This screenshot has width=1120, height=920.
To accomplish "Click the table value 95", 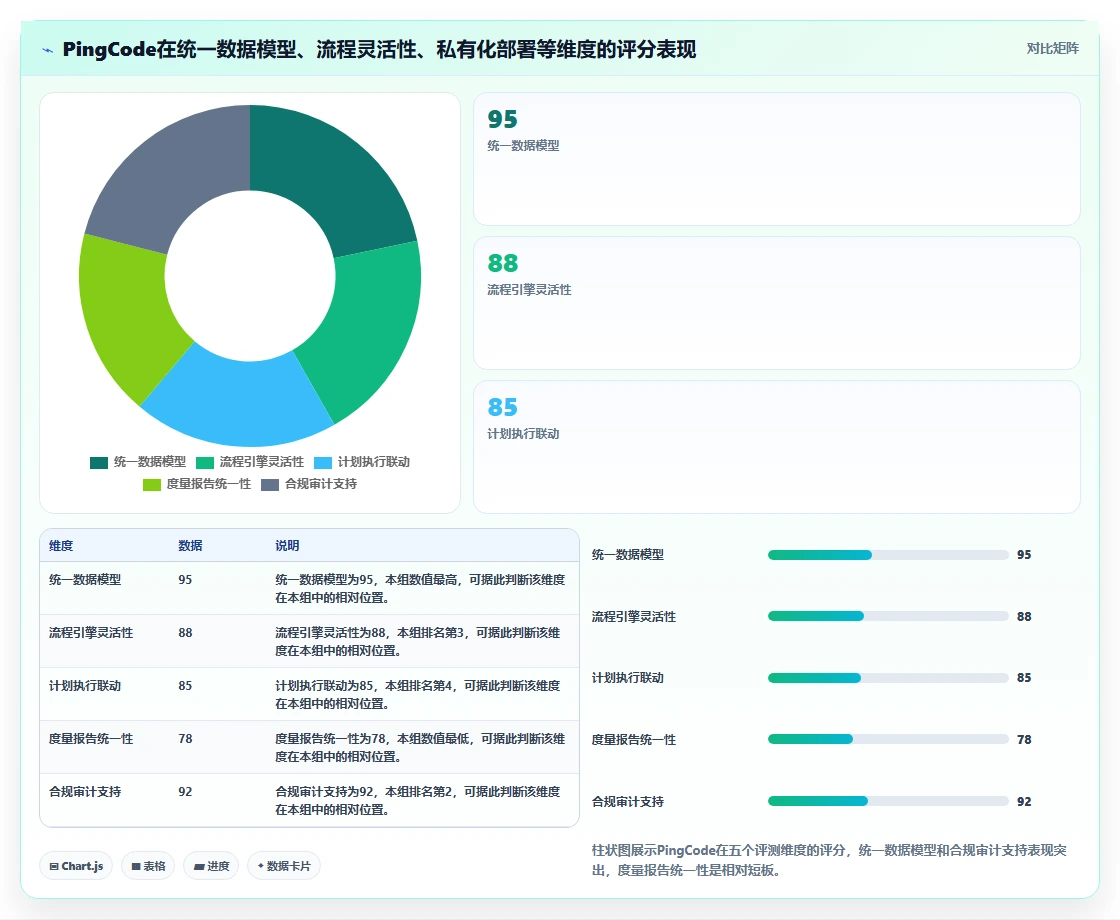I will [x=185, y=579].
